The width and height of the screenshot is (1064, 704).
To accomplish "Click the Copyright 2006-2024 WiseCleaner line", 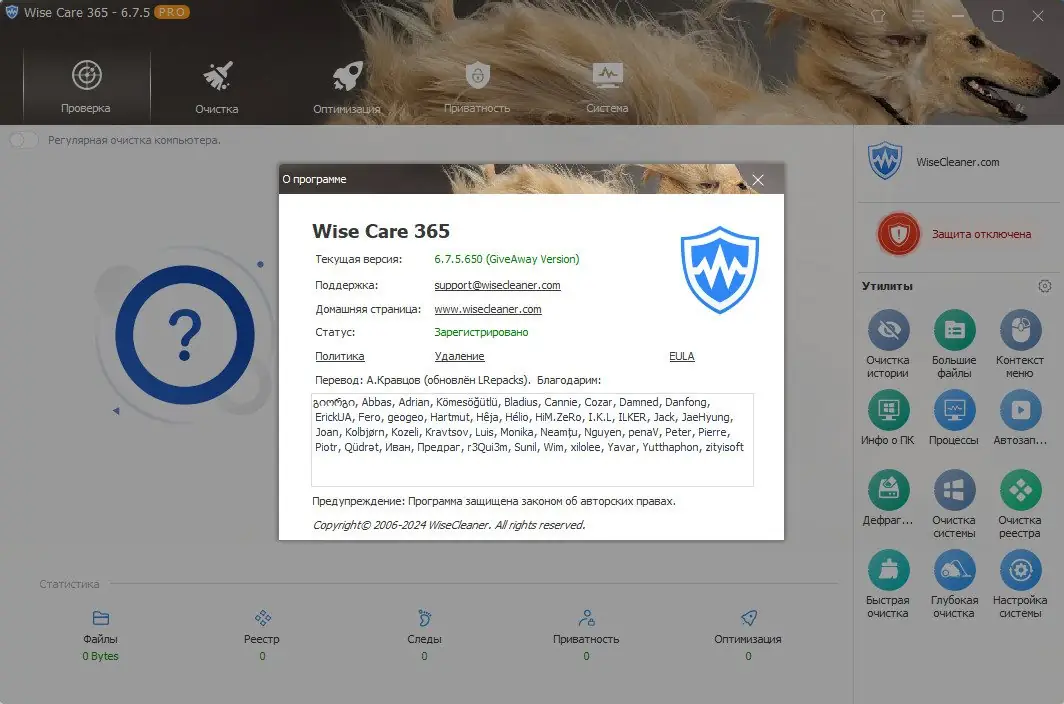I will (449, 525).
